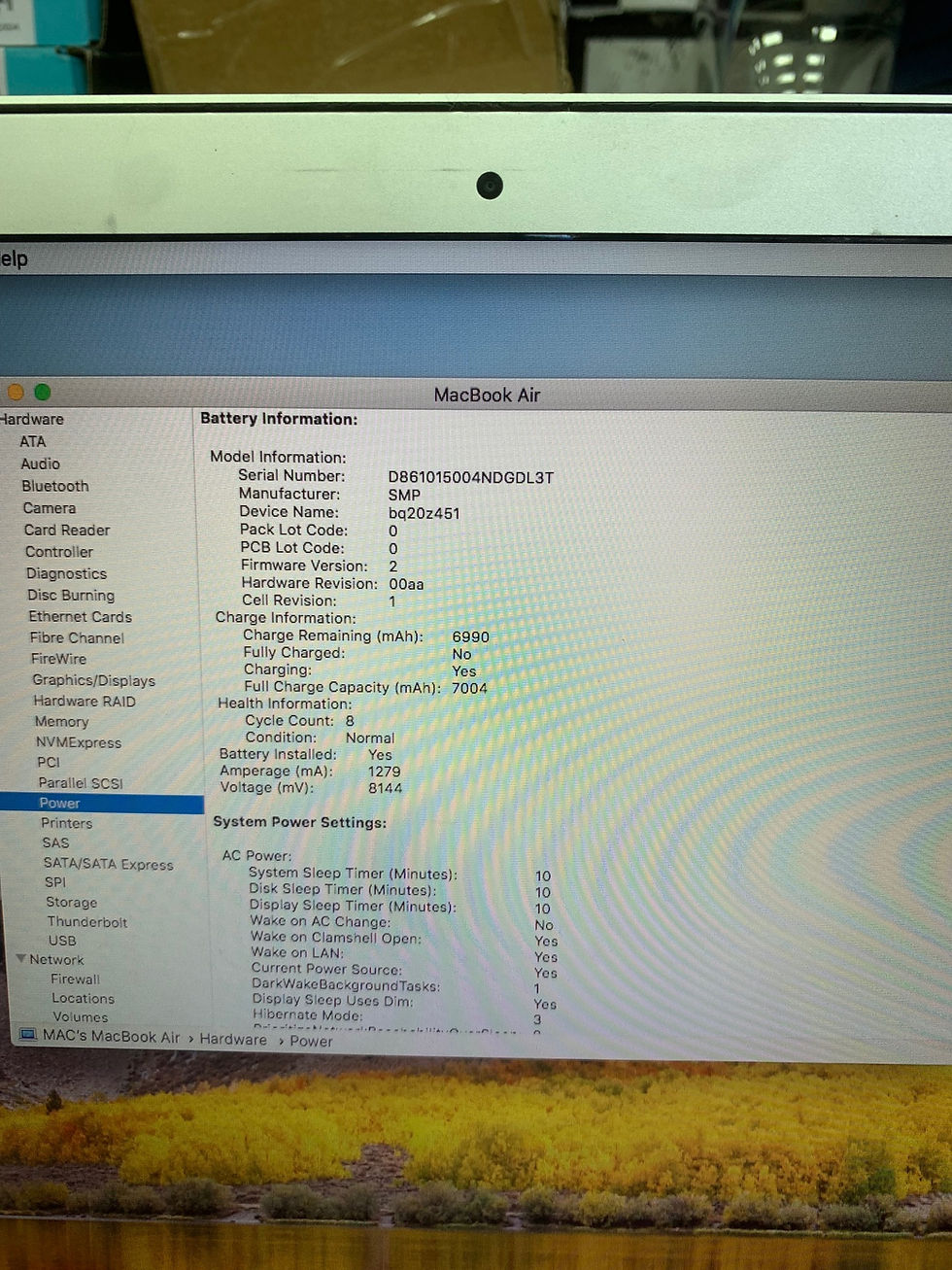View Thunderbolt details

pyautogui.click(x=87, y=922)
